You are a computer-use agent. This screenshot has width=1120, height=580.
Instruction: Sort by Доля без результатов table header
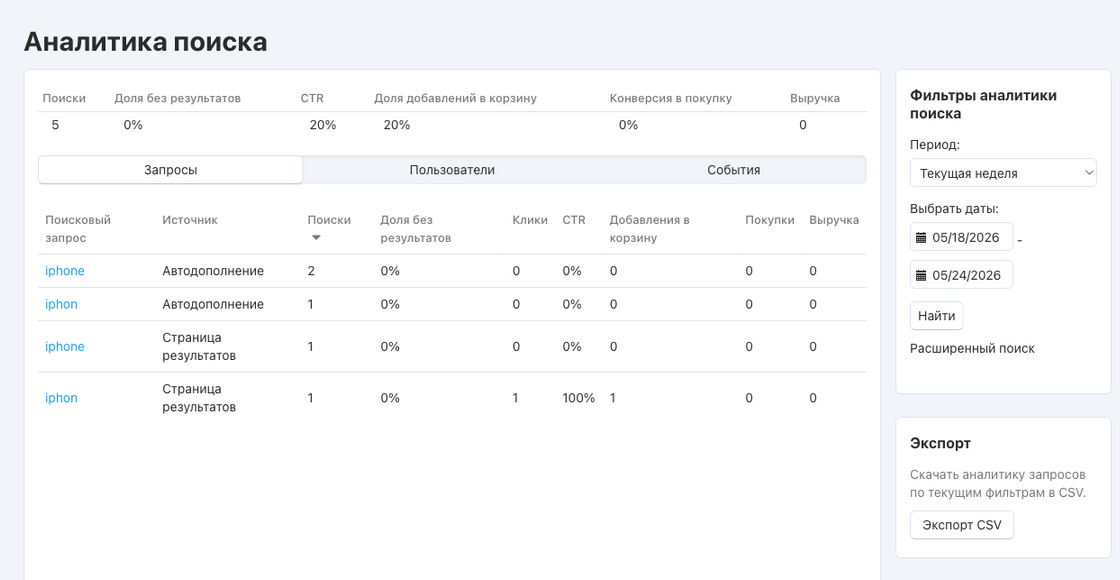(416, 229)
